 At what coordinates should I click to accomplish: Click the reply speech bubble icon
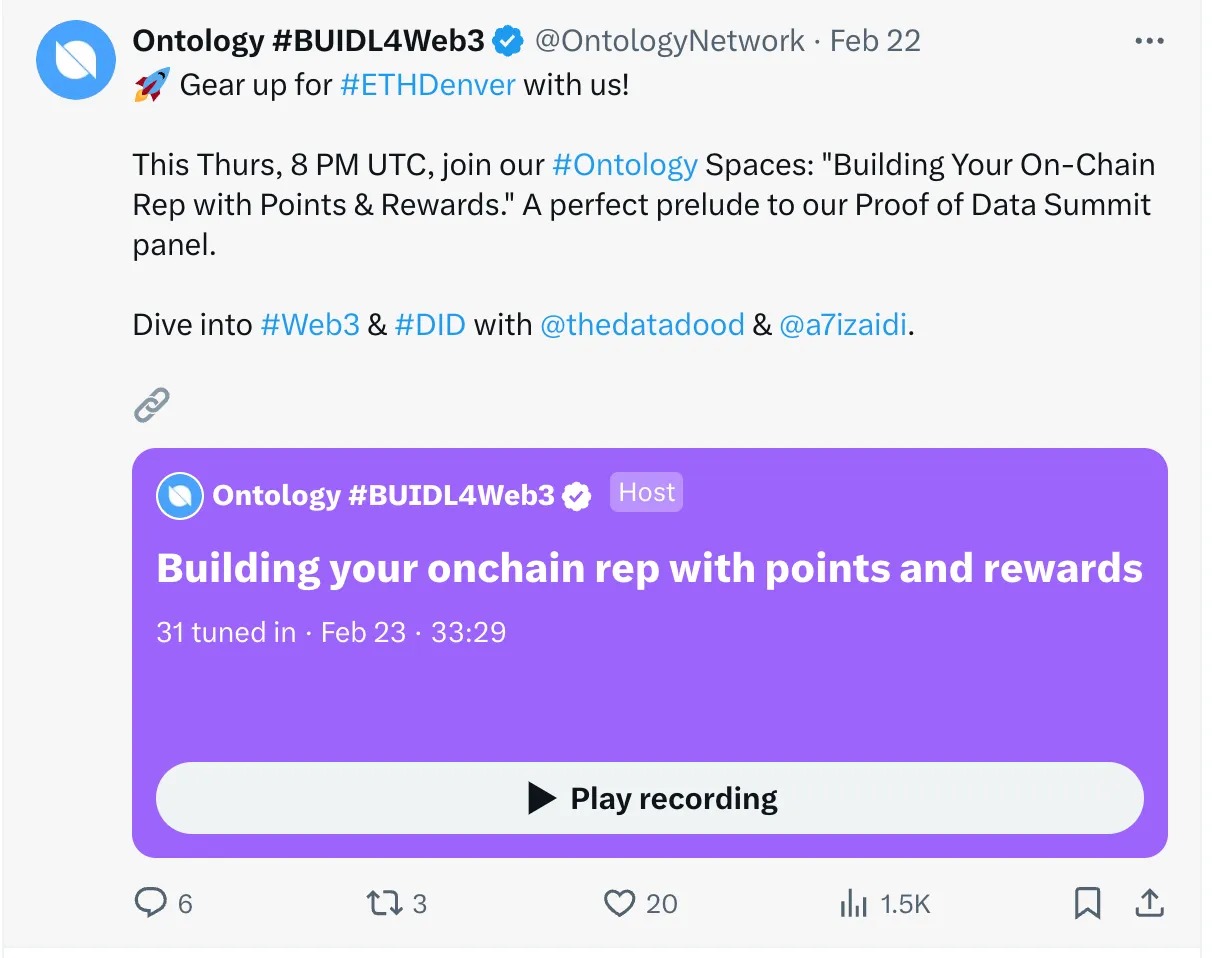[x=150, y=903]
